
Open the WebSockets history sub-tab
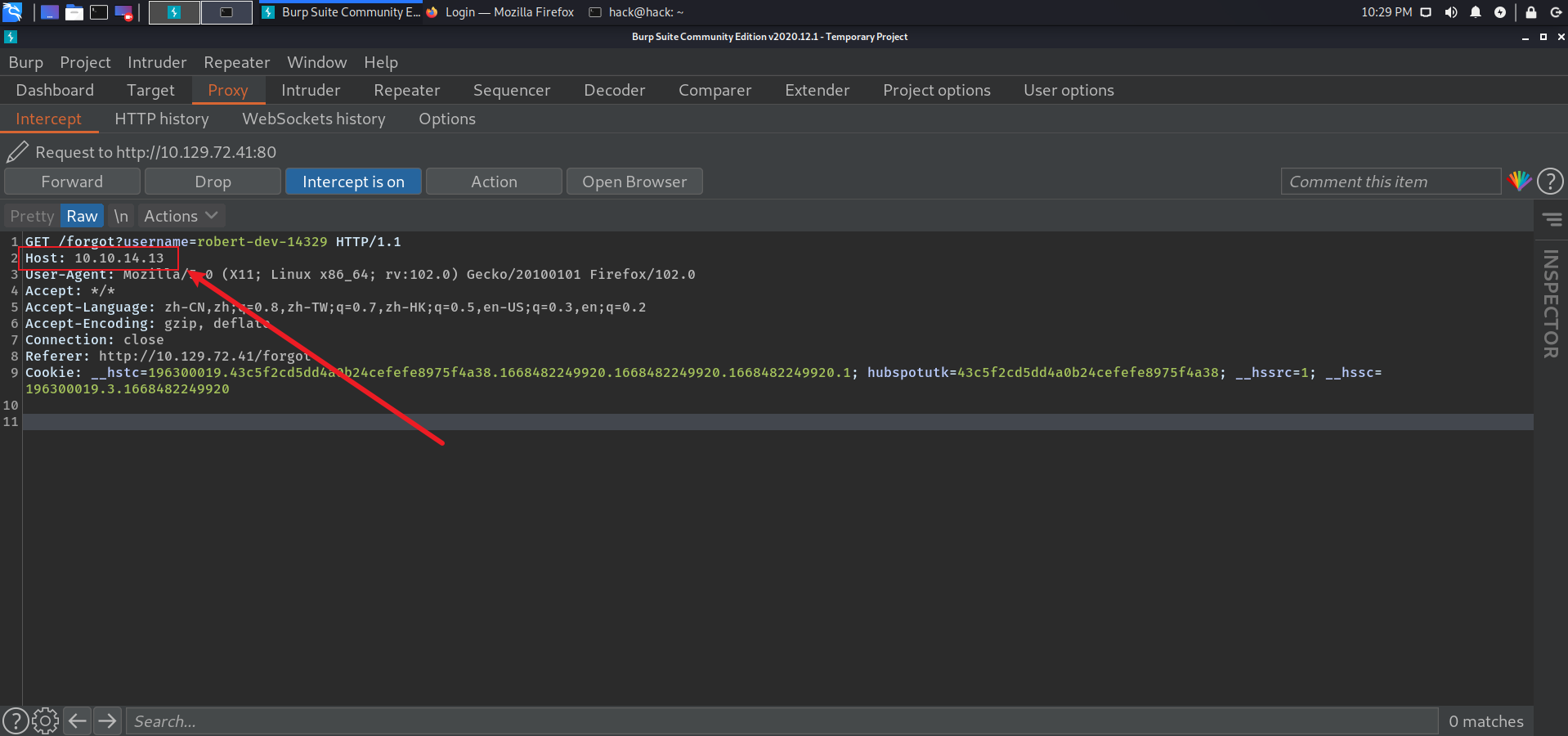314,119
